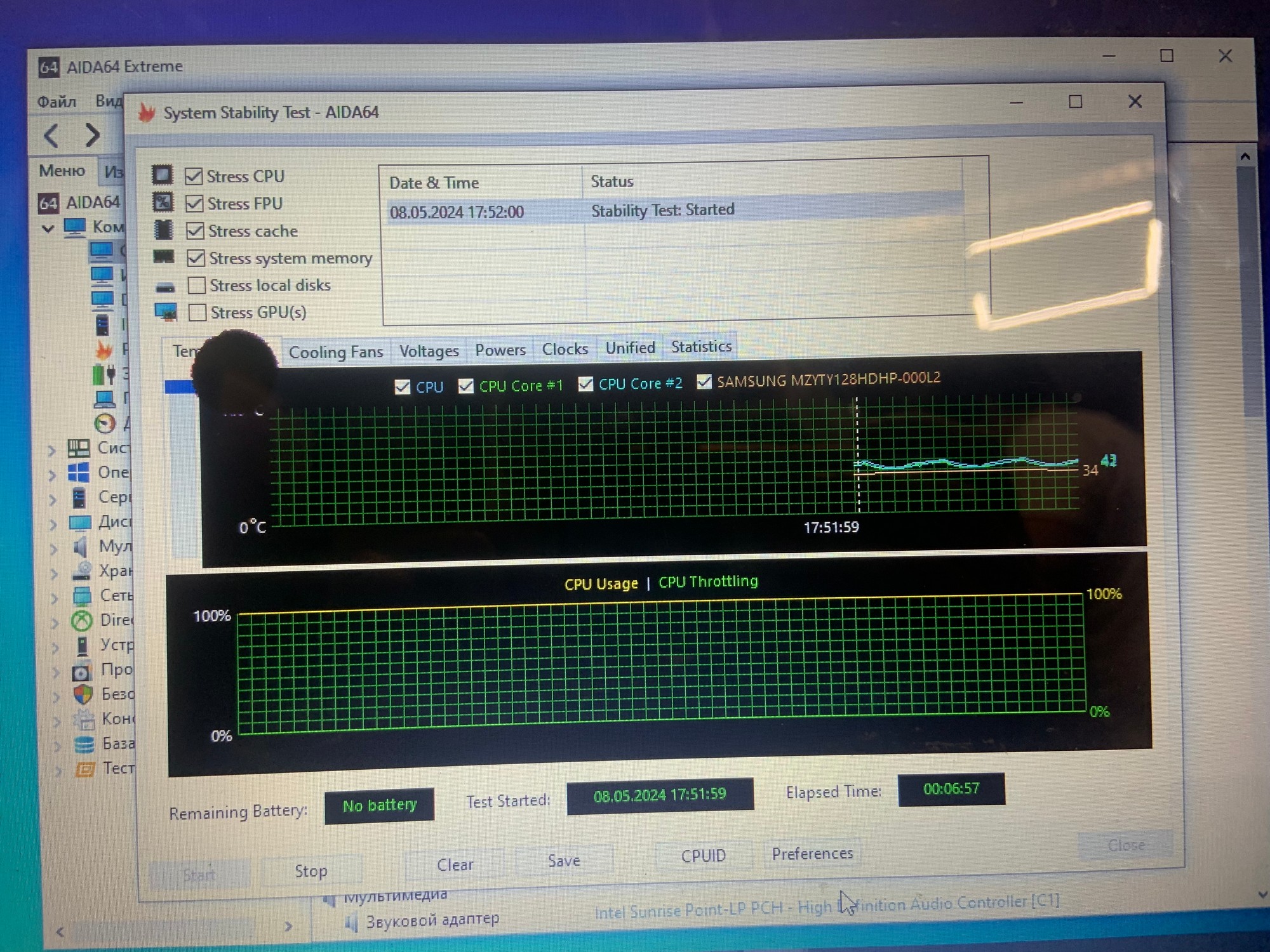This screenshot has width=1270, height=952.
Task: Expand the 'Опе' tree node
Action: point(53,475)
